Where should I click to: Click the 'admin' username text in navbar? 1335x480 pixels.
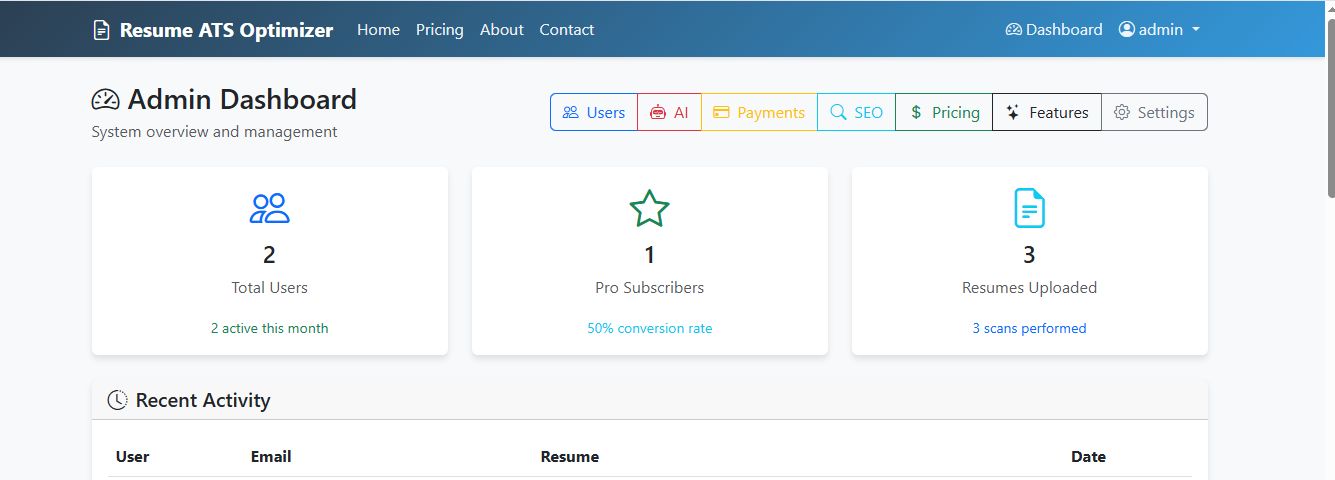[1161, 30]
